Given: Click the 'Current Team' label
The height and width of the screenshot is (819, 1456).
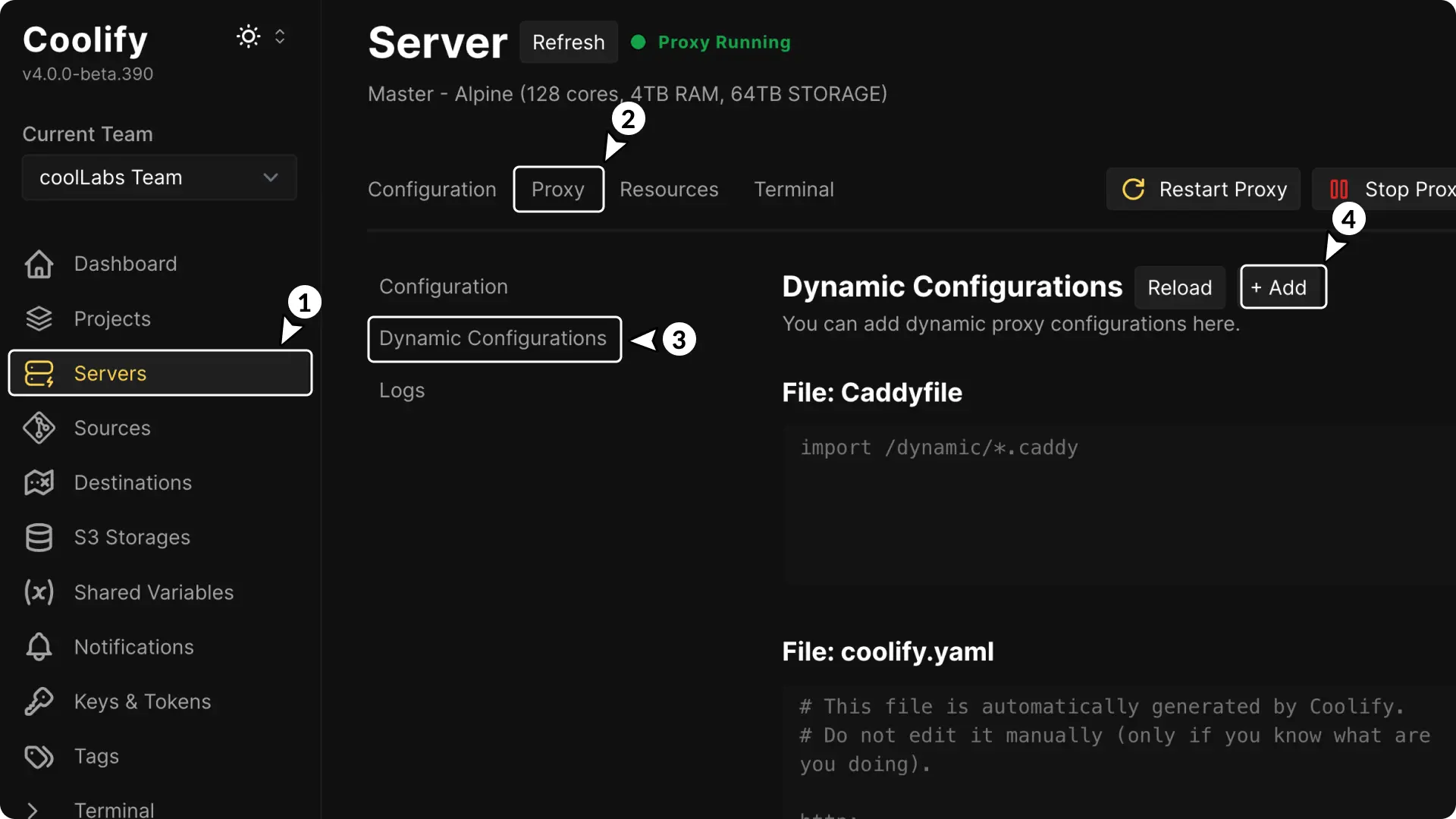Looking at the screenshot, I should (x=88, y=134).
